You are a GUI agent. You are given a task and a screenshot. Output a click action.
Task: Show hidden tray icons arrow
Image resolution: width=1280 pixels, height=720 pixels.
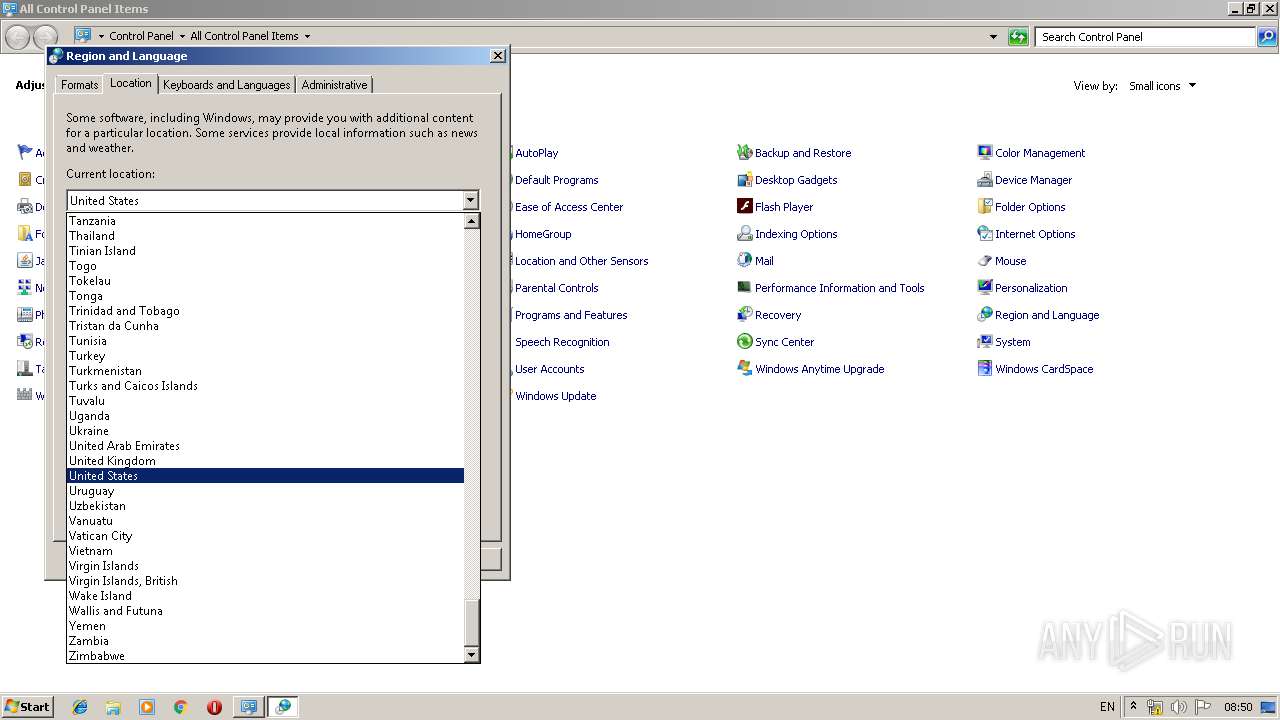1134,707
